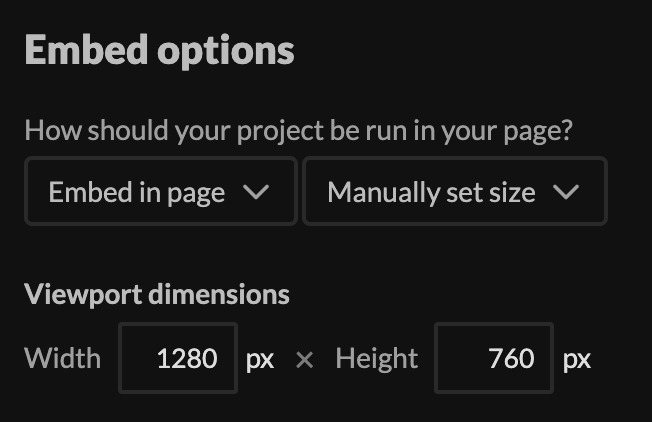Click the Height label
Image resolution: width=652 pixels, height=422 pixels.
pos(377,358)
